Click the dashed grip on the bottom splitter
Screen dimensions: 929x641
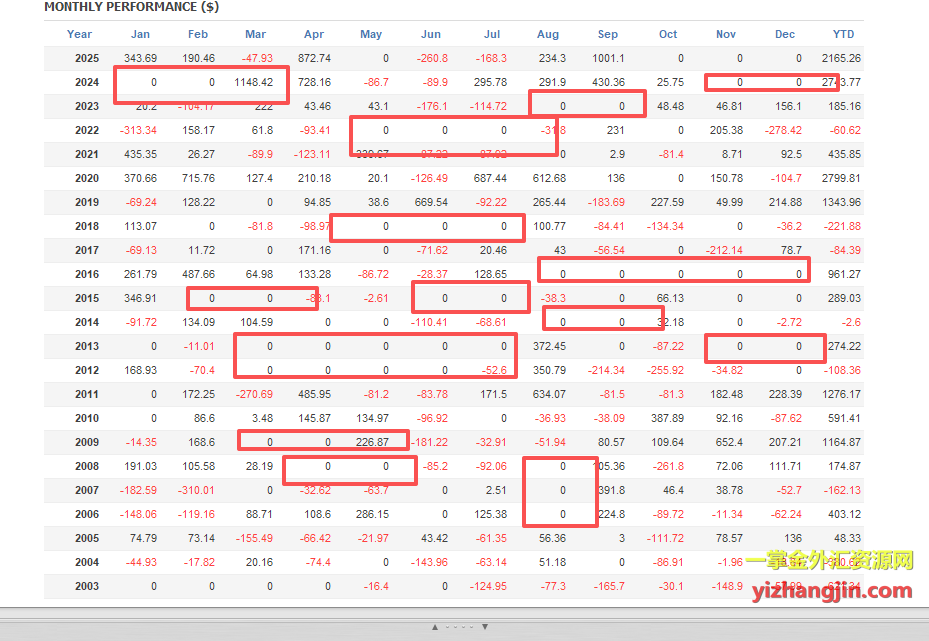[460, 627]
